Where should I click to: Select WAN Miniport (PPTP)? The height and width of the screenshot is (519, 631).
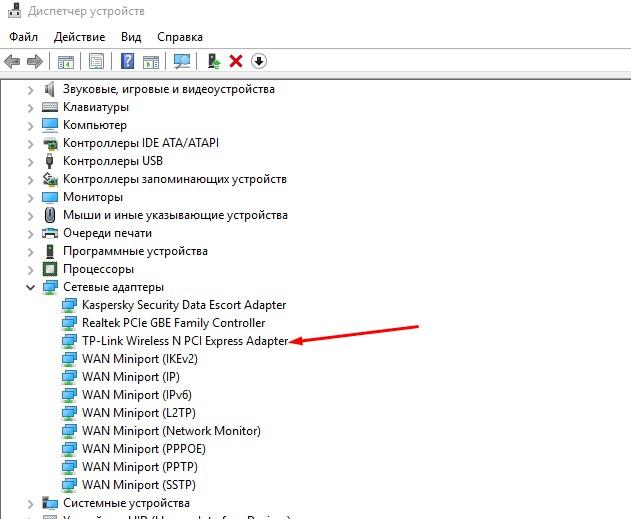pyautogui.click(x=140, y=467)
